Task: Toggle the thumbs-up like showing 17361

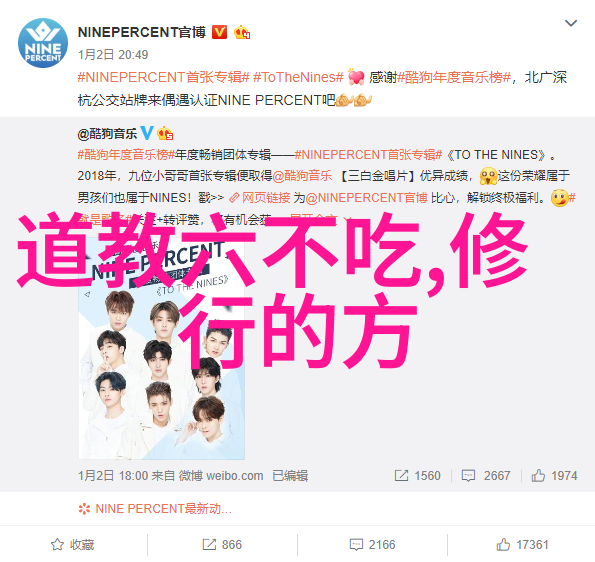Action: click(x=523, y=545)
